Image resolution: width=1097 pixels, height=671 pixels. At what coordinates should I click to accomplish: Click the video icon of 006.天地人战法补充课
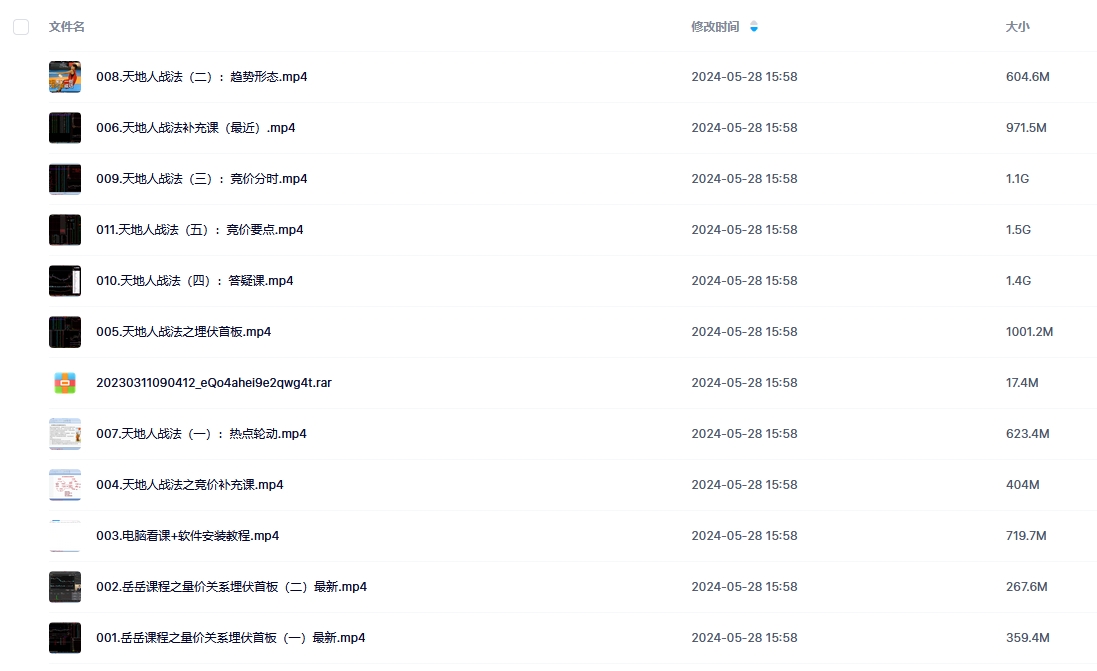point(65,128)
